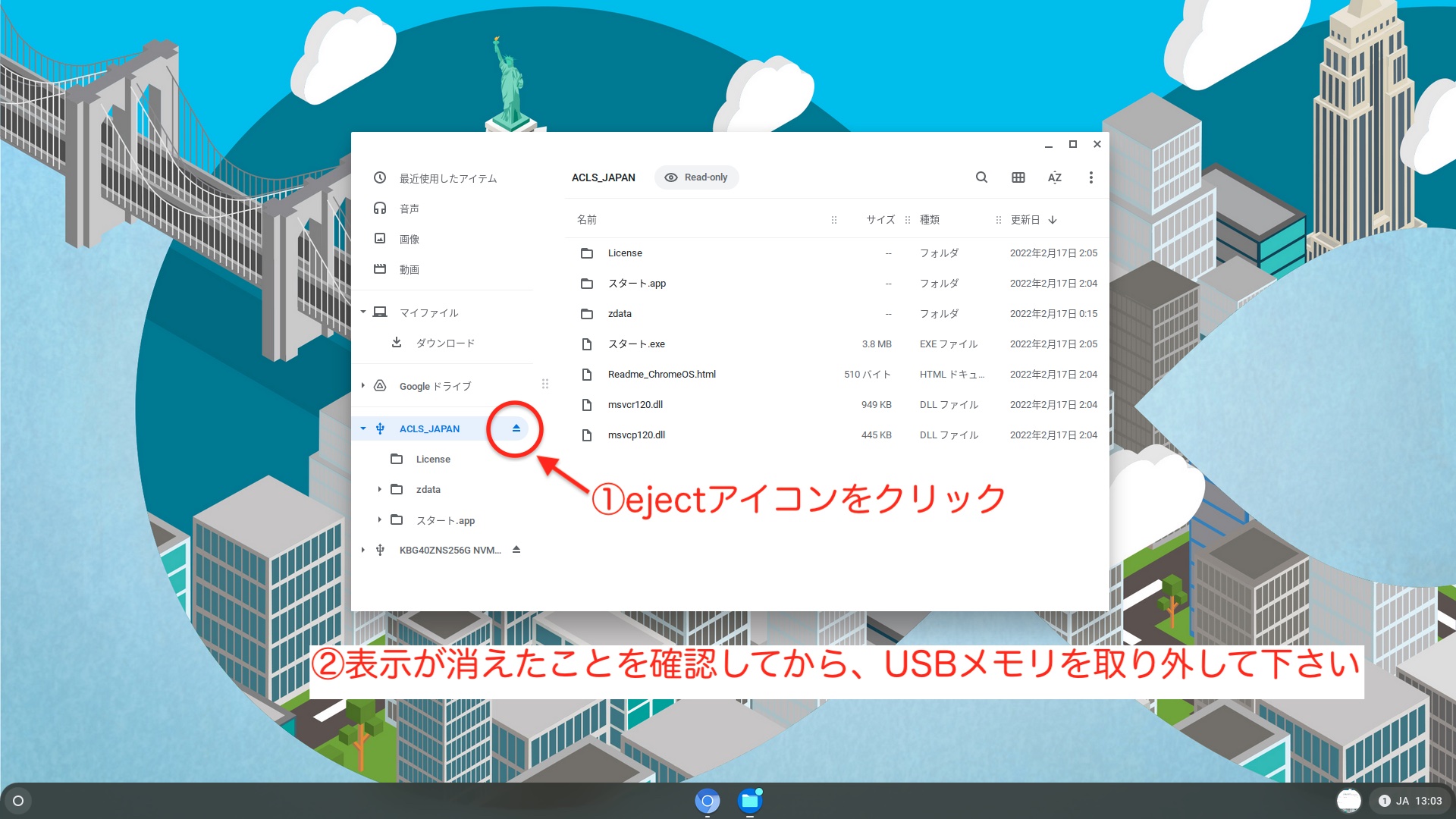Image resolution: width=1456 pixels, height=819 pixels.
Task: Select the zdata folder row
Action: [836, 314]
